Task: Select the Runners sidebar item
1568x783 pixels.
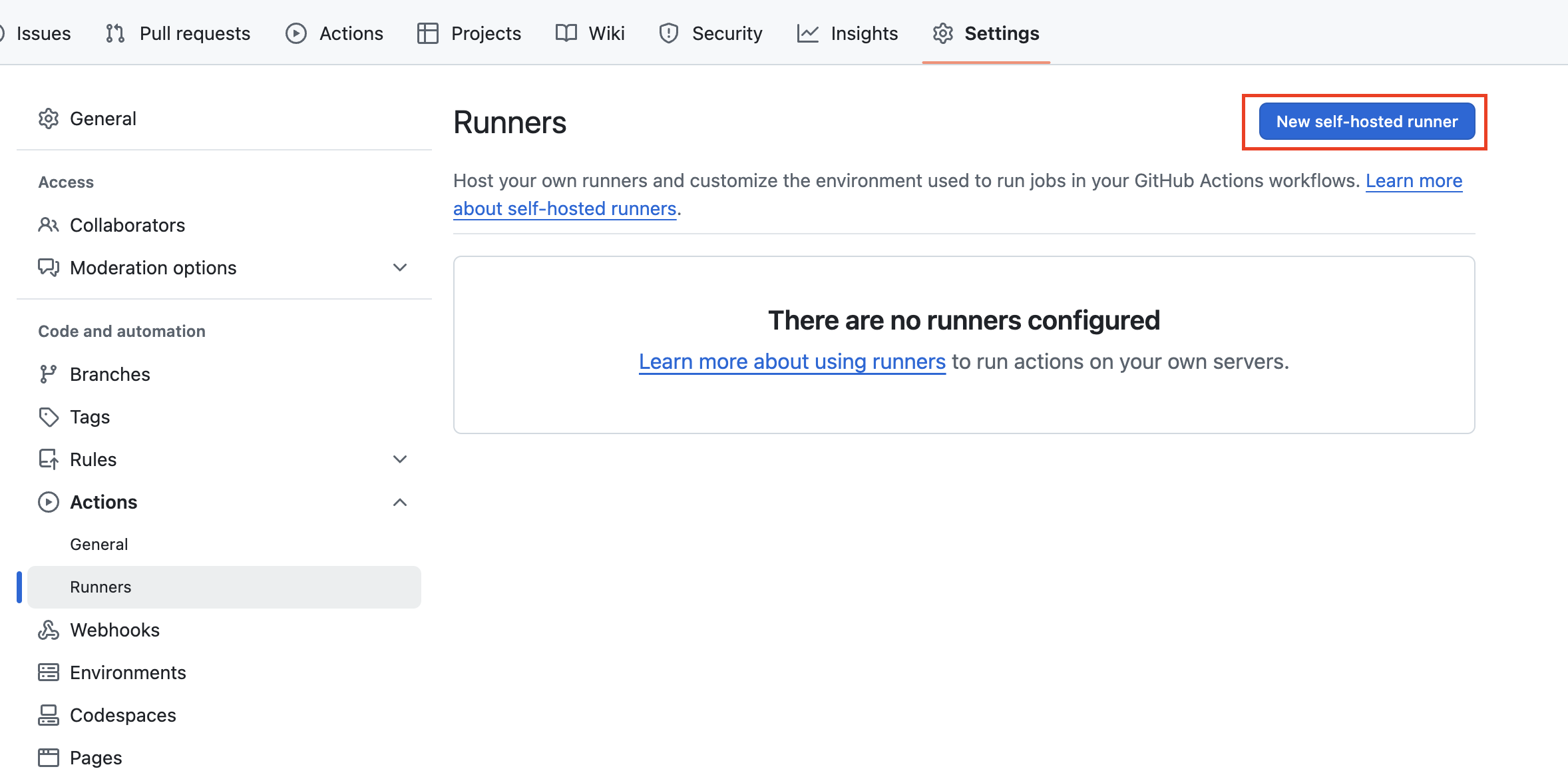Action: 100,587
